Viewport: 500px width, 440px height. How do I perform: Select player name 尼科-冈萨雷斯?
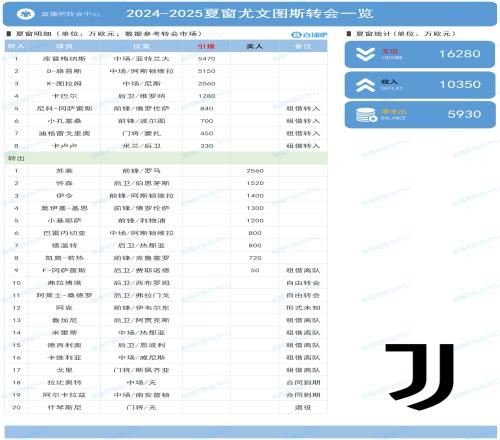coord(64,108)
